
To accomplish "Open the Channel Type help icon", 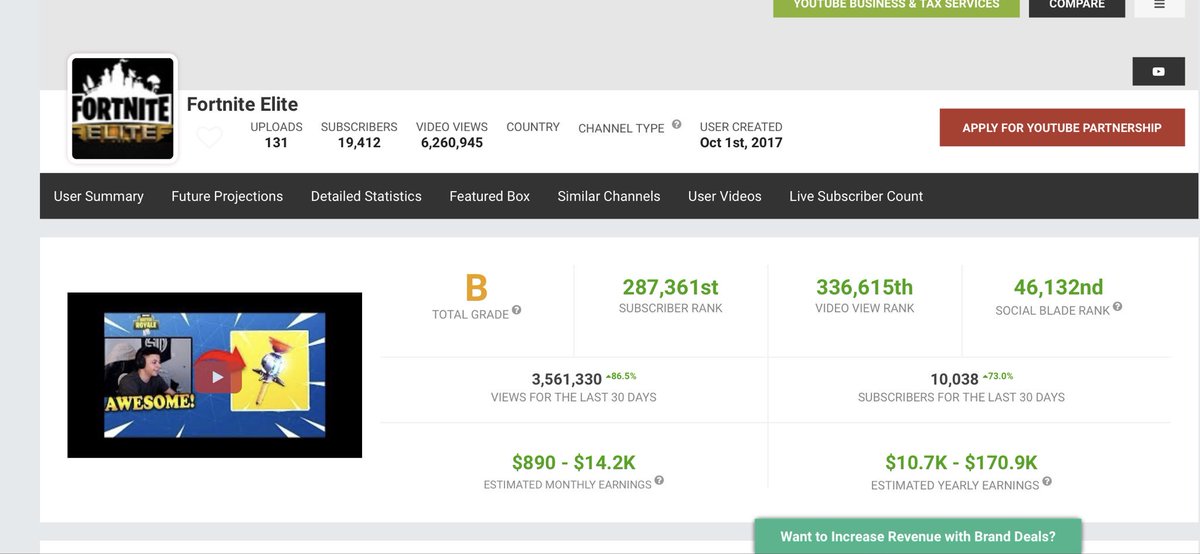I will pyautogui.click(x=676, y=125).
